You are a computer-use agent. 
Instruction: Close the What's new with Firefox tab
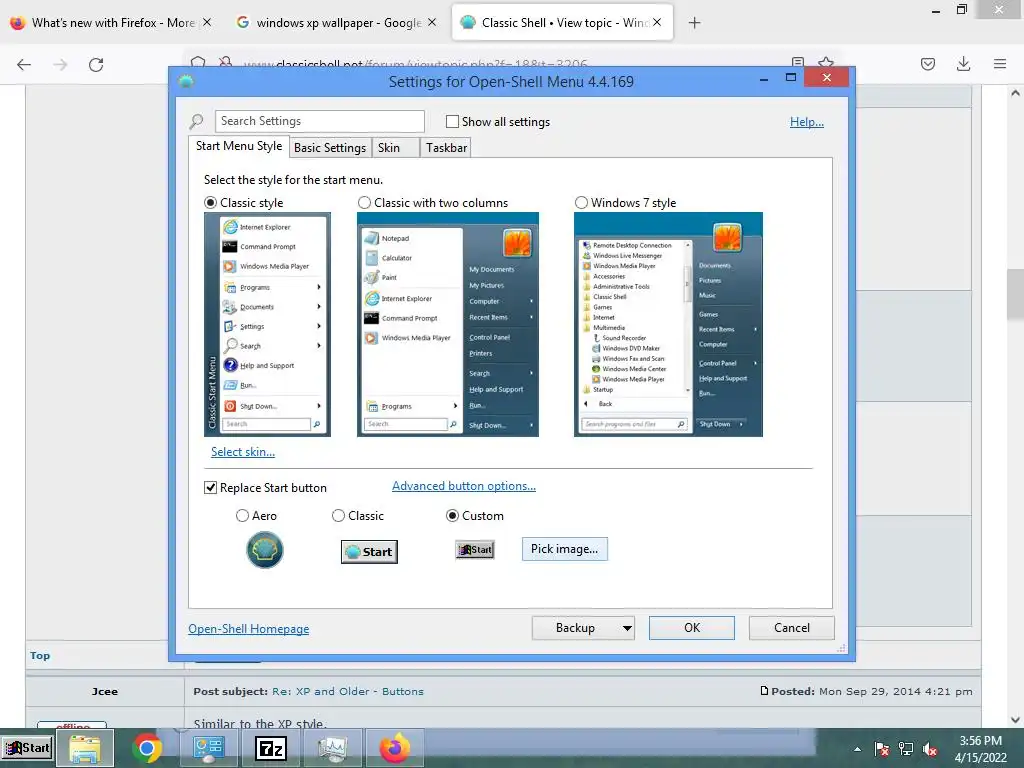[207, 22]
